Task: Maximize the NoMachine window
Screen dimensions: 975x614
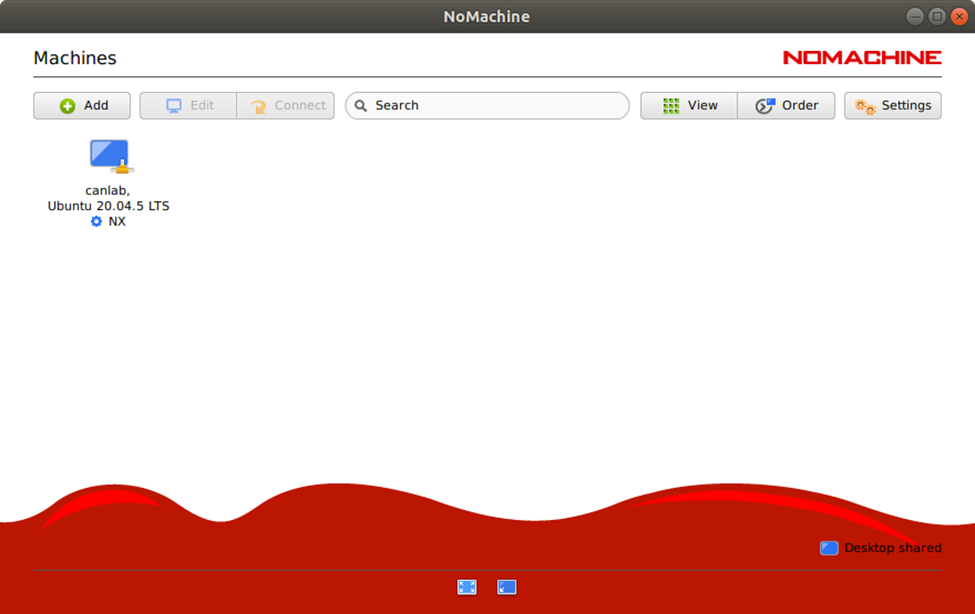Action: click(937, 17)
